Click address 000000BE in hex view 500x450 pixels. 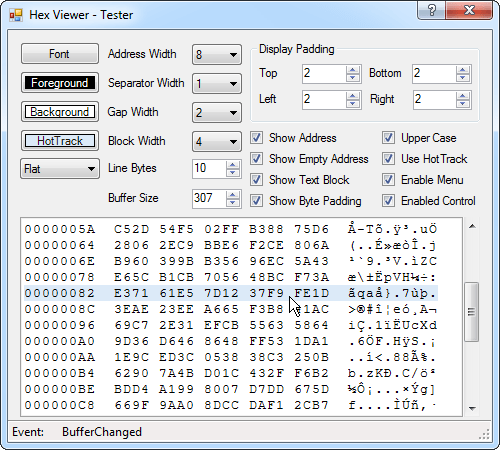(x=60, y=389)
